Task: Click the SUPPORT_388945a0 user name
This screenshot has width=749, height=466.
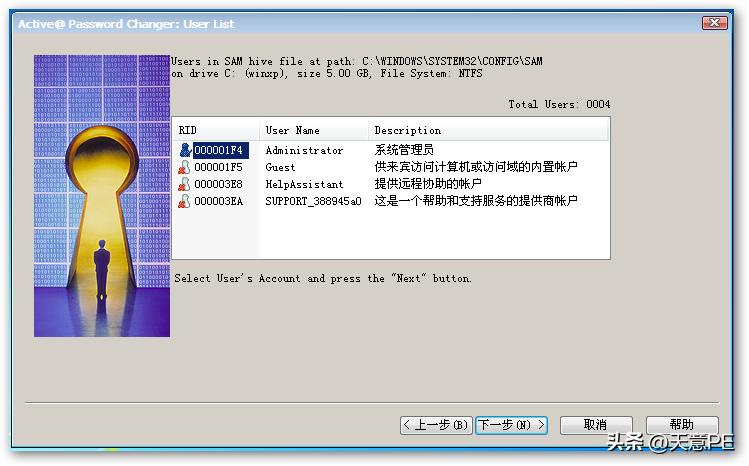Action: pos(313,201)
